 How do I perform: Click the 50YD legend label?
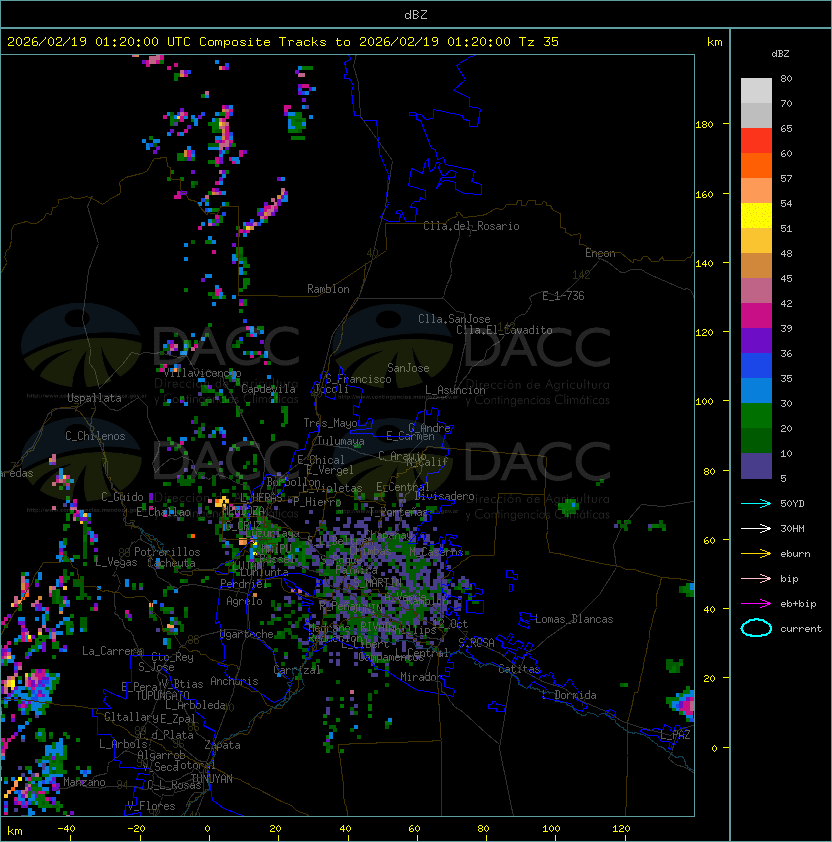coord(792,503)
